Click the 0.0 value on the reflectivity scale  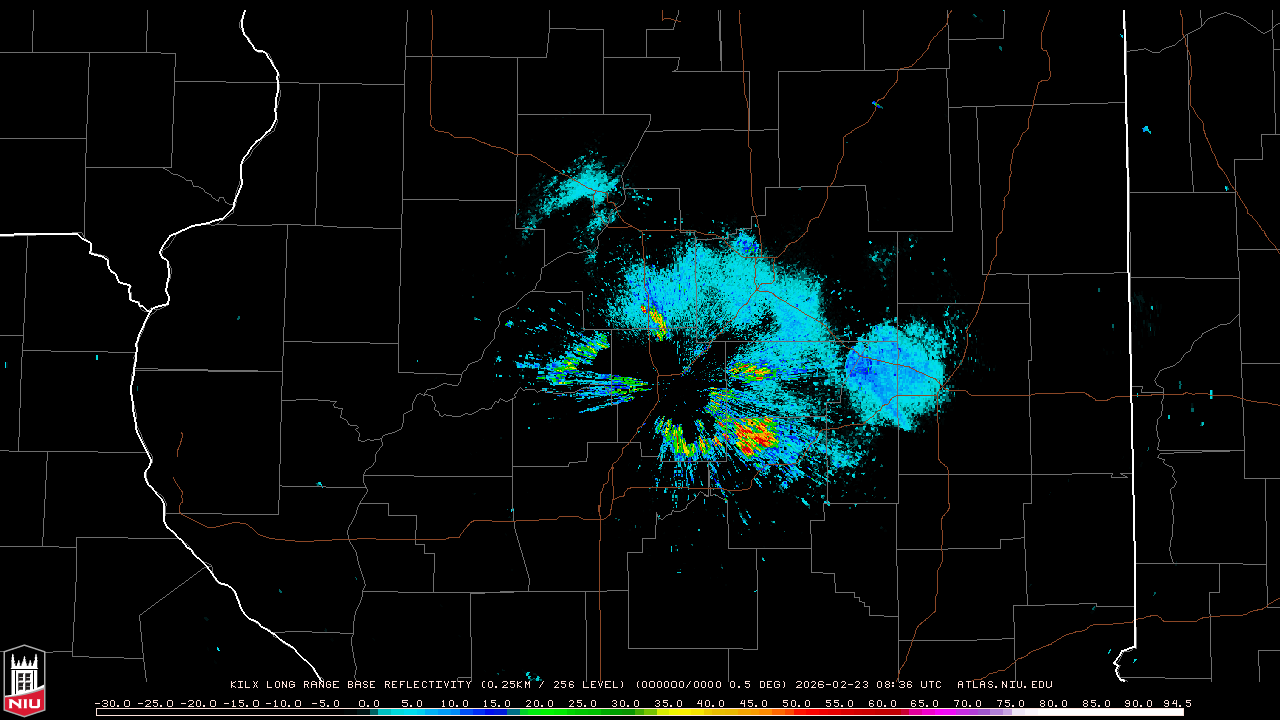point(368,703)
